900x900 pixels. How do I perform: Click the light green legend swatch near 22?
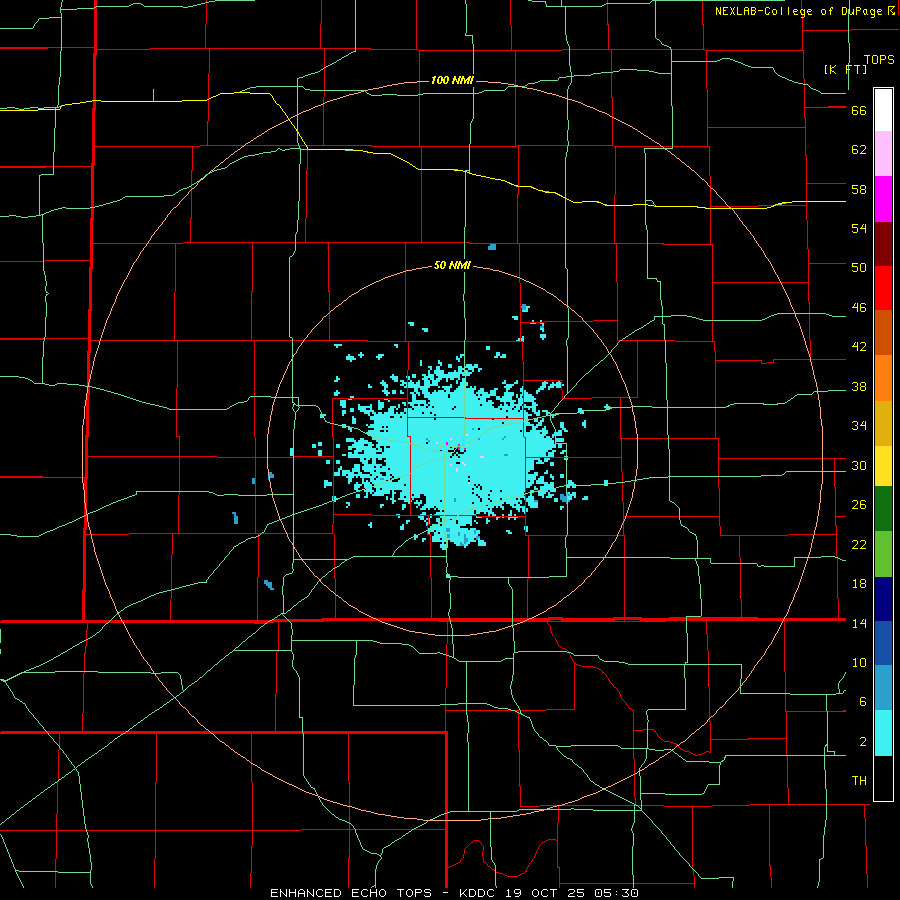[x=883, y=554]
